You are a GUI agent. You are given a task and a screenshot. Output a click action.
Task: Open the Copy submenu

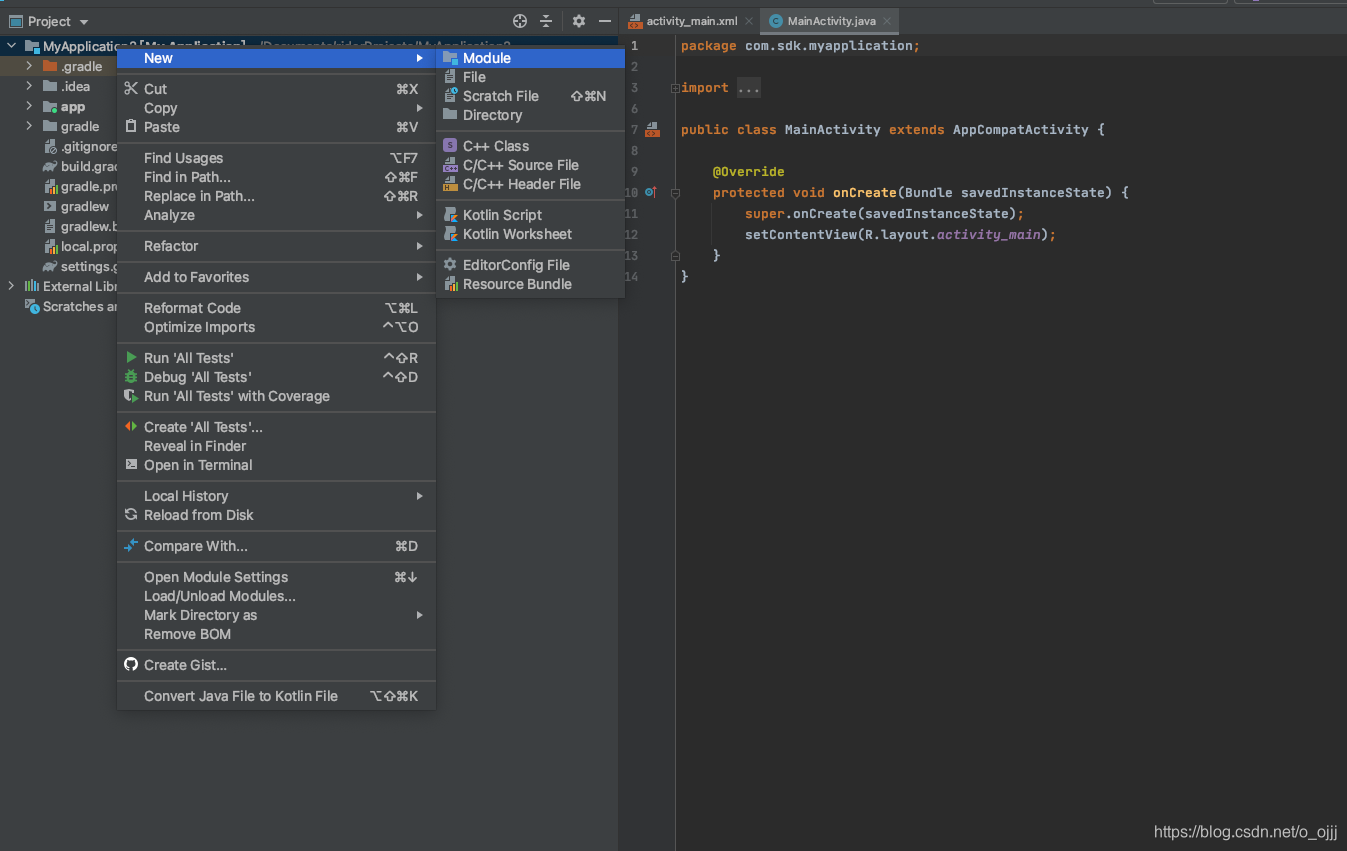click(276, 108)
